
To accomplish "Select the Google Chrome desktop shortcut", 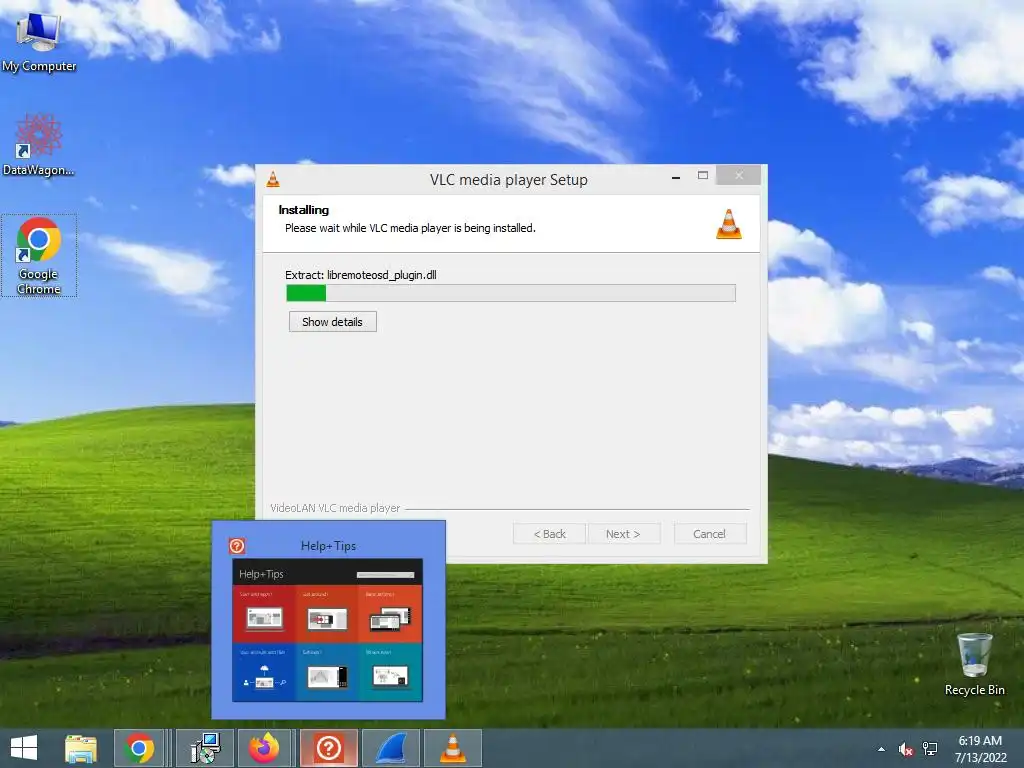I will (39, 255).
